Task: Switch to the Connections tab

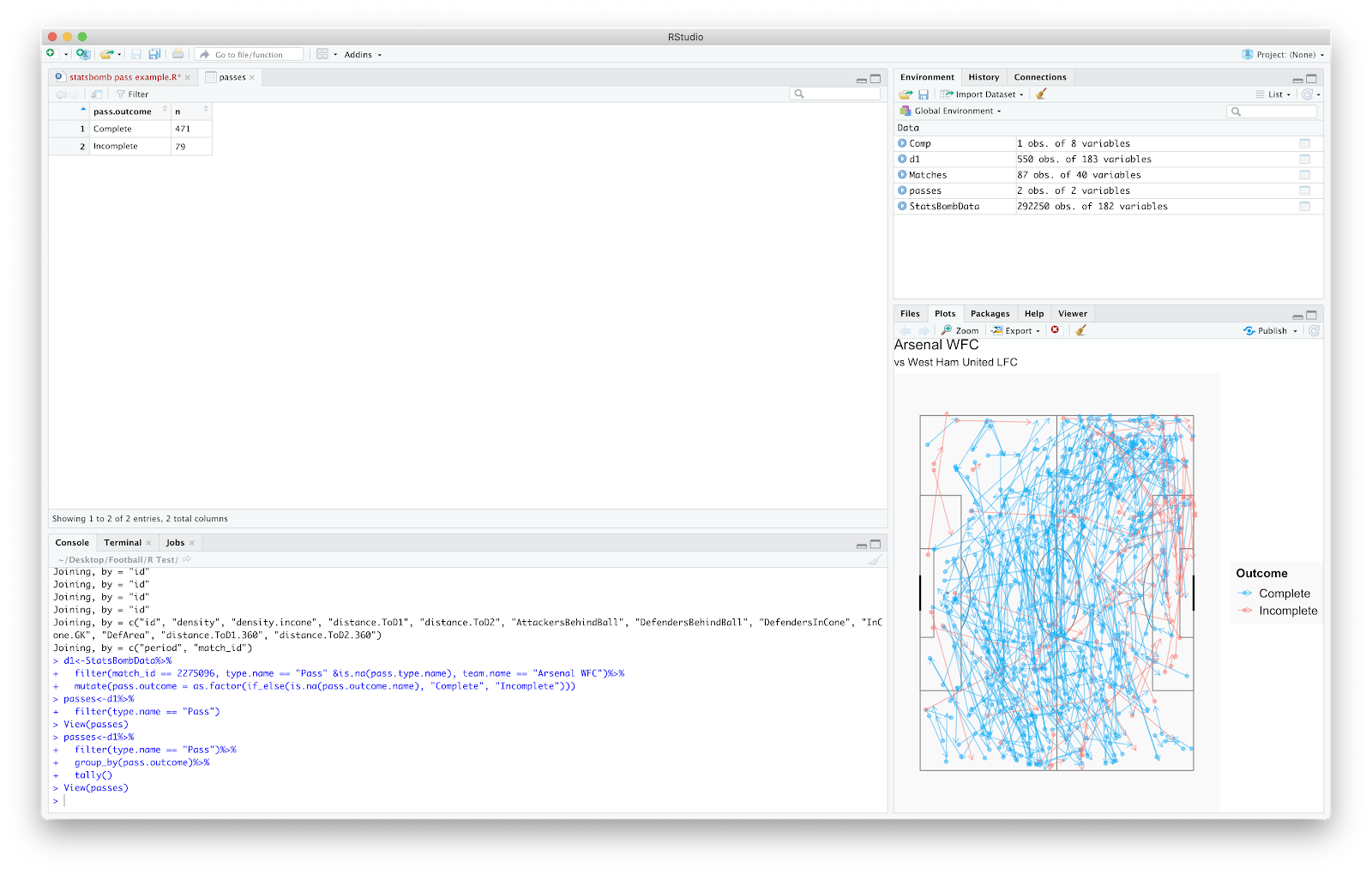Action: tap(1040, 77)
